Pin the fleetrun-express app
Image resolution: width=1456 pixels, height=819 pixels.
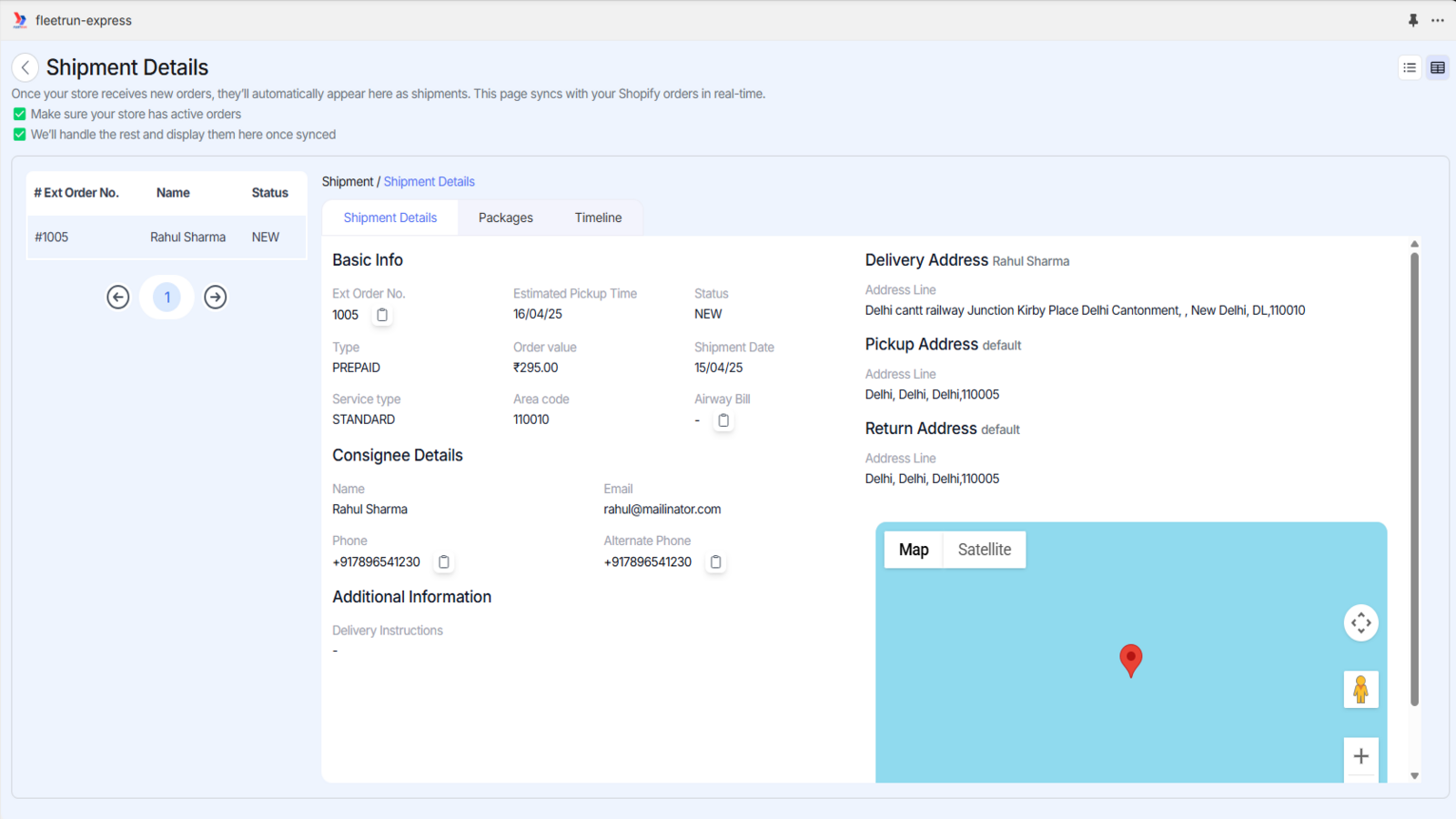1413,20
